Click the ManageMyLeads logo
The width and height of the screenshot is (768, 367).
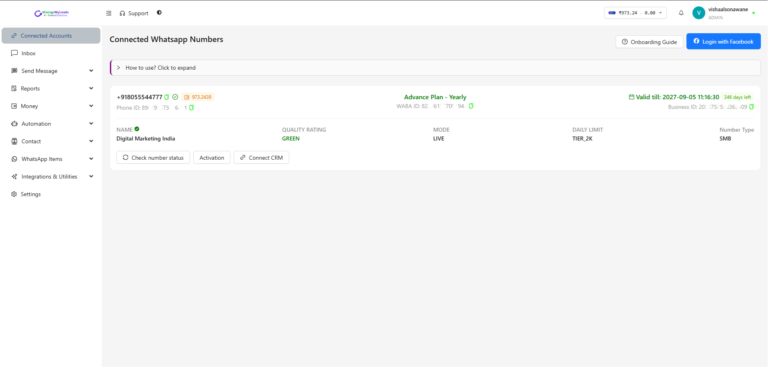pyautogui.click(x=51, y=14)
